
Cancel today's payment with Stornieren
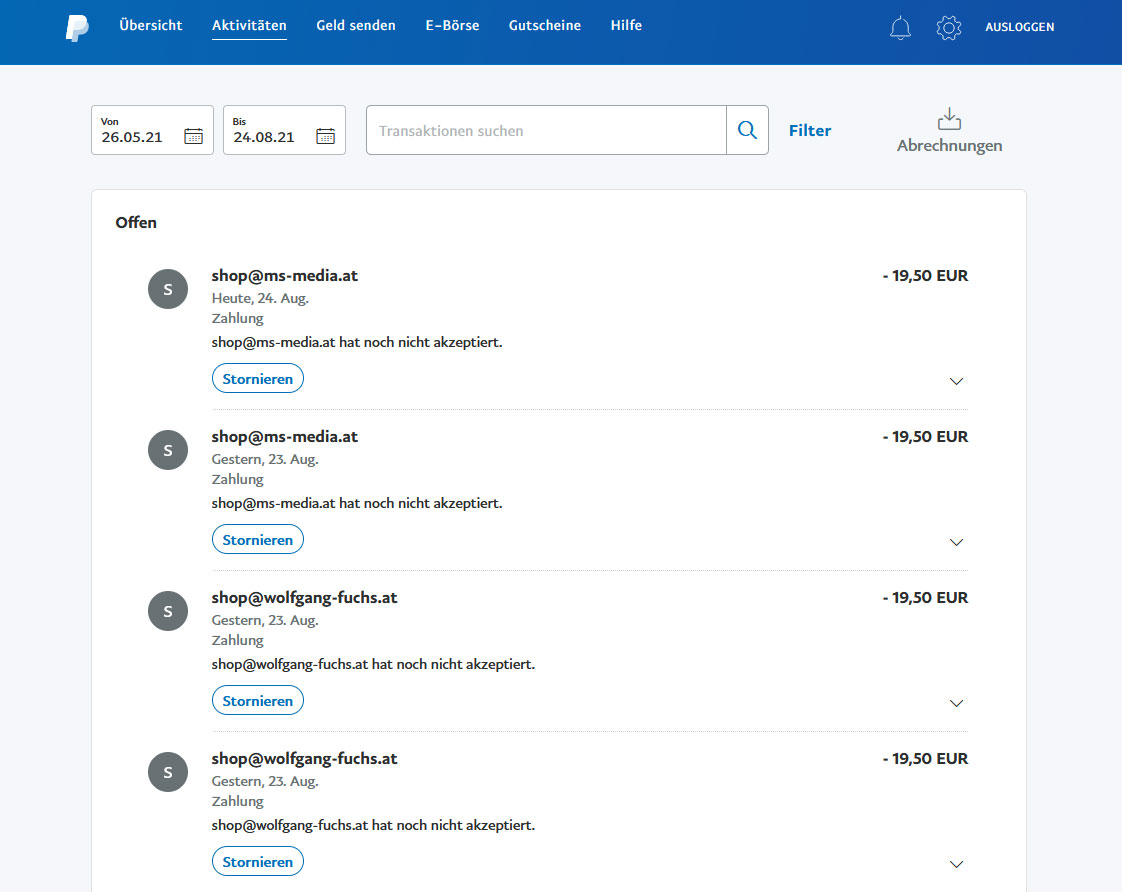pyautogui.click(x=258, y=379)
